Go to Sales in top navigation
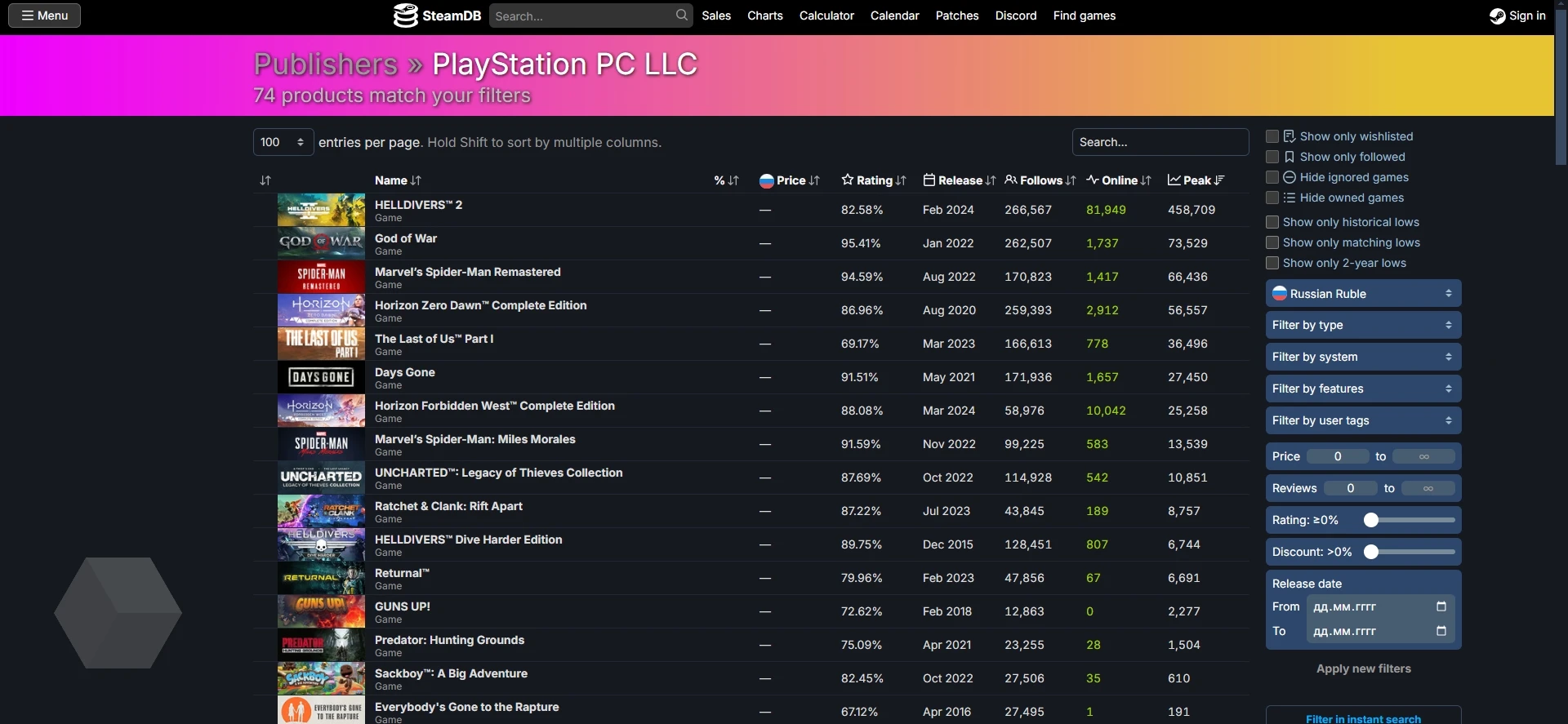1568x724 pixels. click(716, 16)
